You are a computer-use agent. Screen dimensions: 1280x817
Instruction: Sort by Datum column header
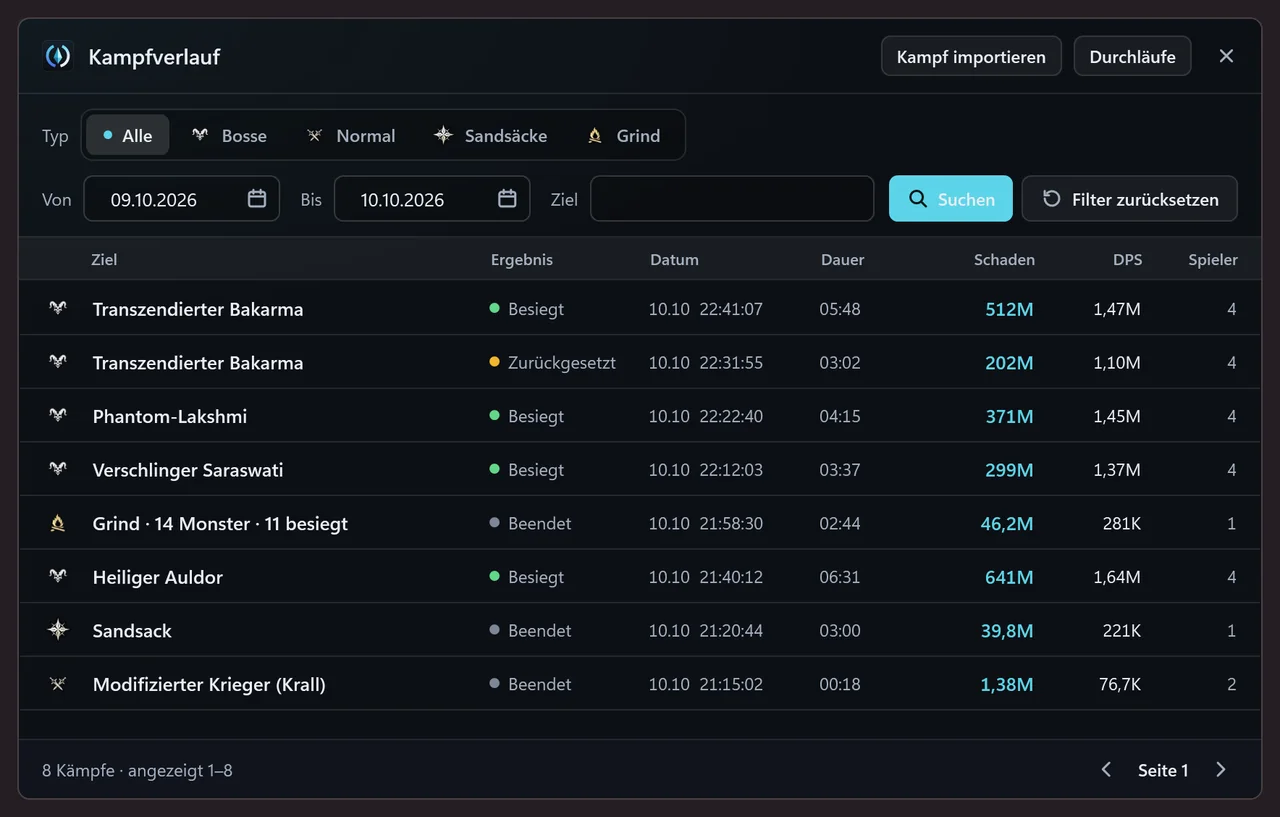[674, 259]
